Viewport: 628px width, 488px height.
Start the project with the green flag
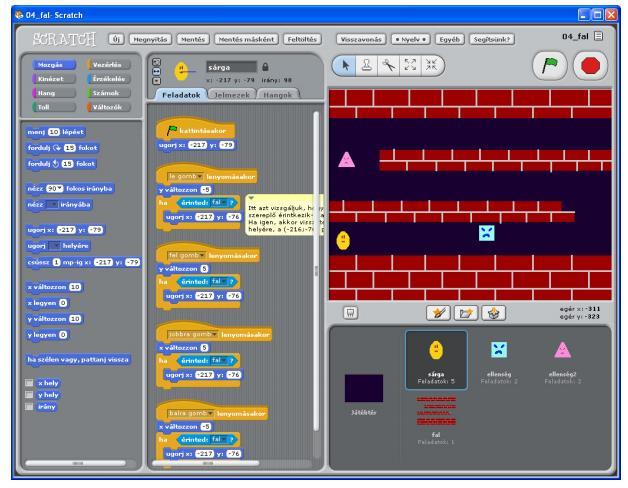(x=550, y=66)
